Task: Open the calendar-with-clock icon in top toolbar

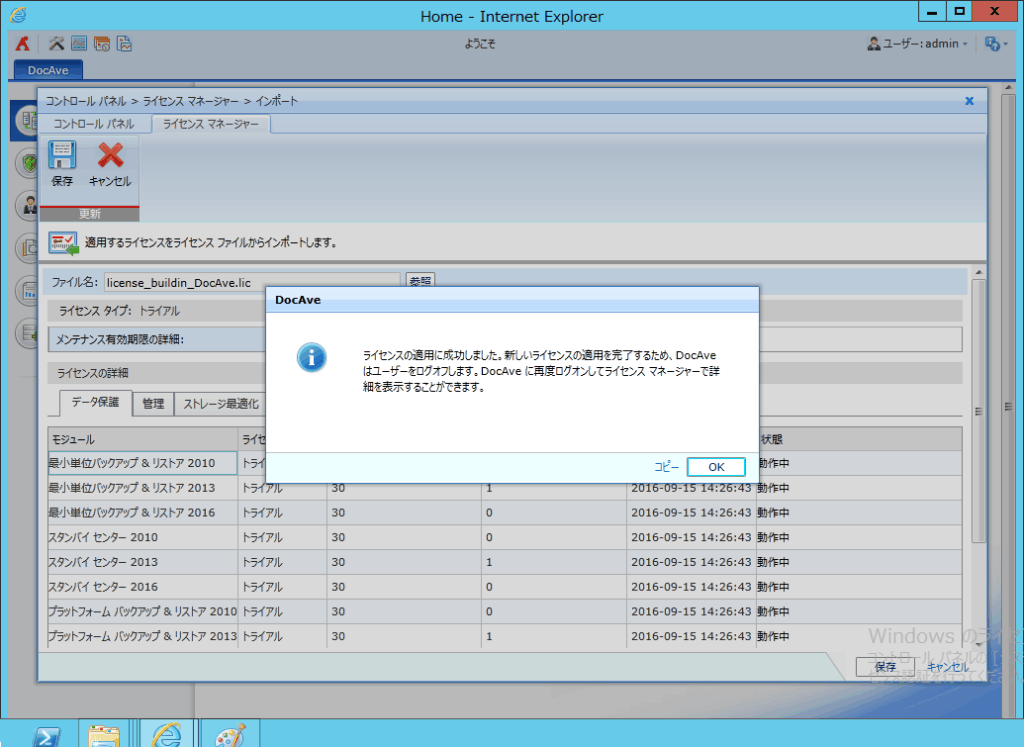Action: 102,44
